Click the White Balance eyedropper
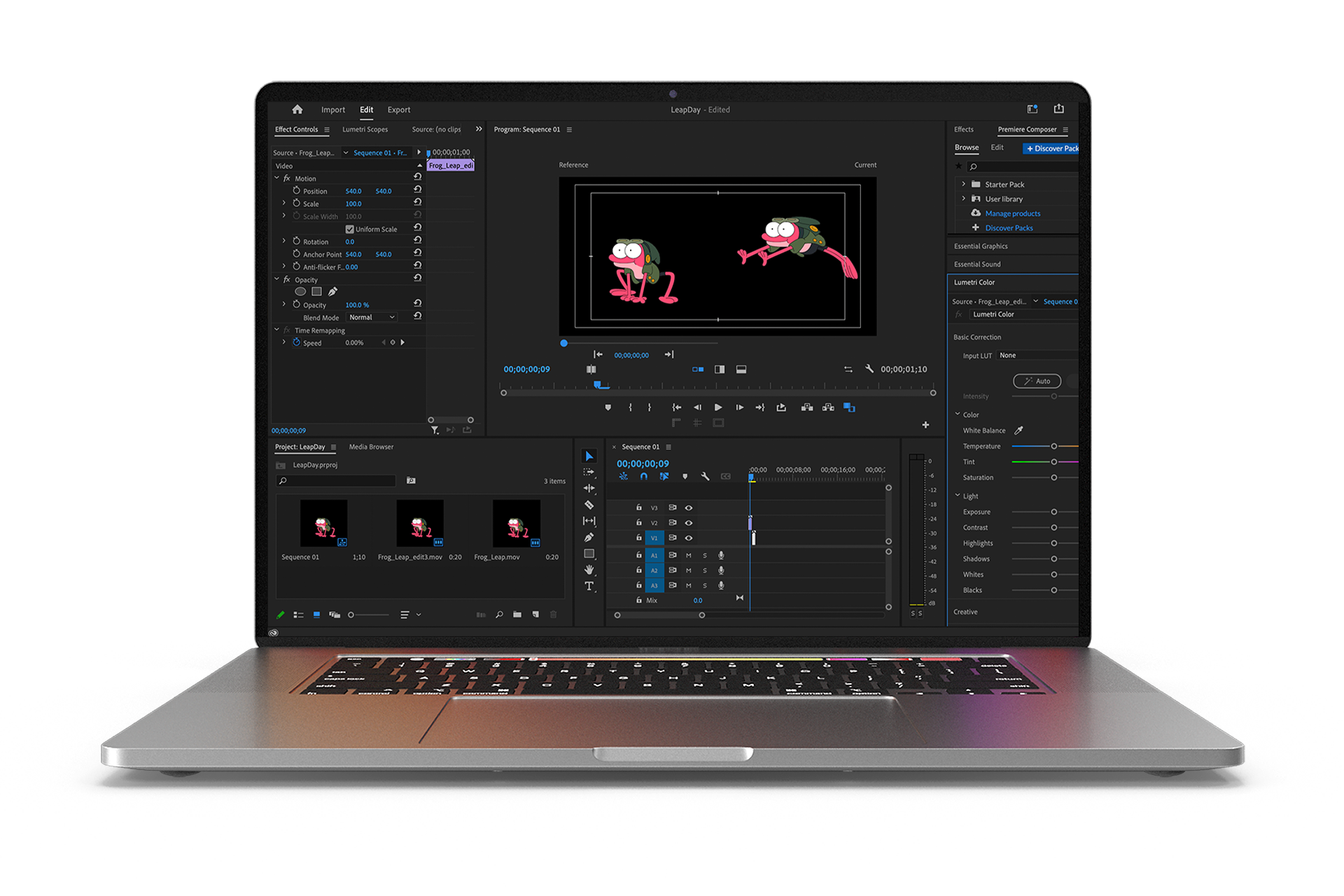This screenshot has width=1344, height=896. 1018,430
